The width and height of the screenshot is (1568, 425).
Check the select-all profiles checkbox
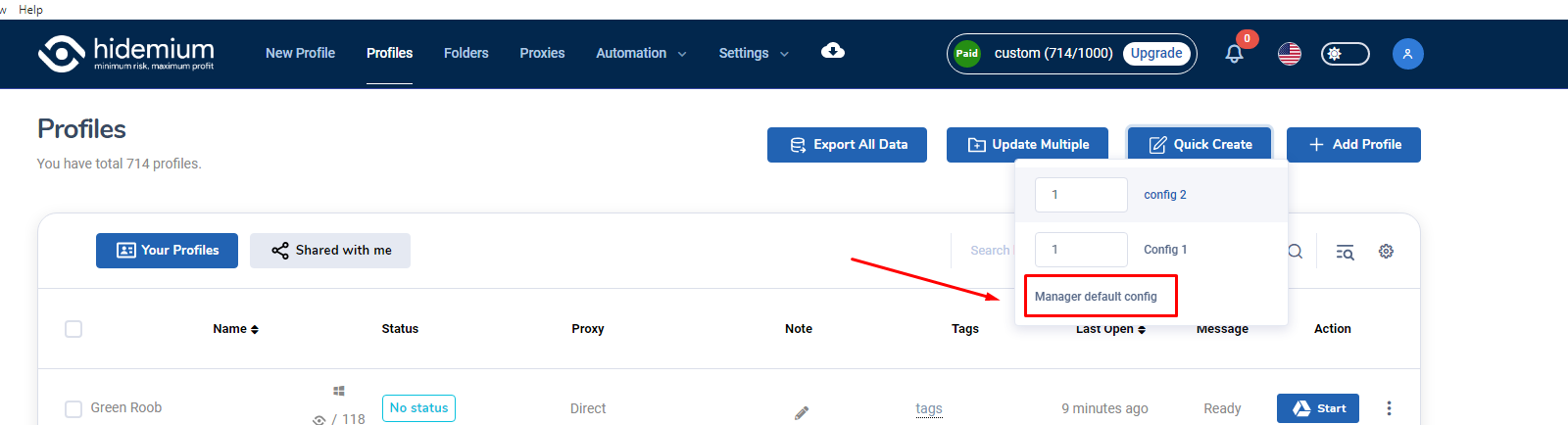(73, 329)
